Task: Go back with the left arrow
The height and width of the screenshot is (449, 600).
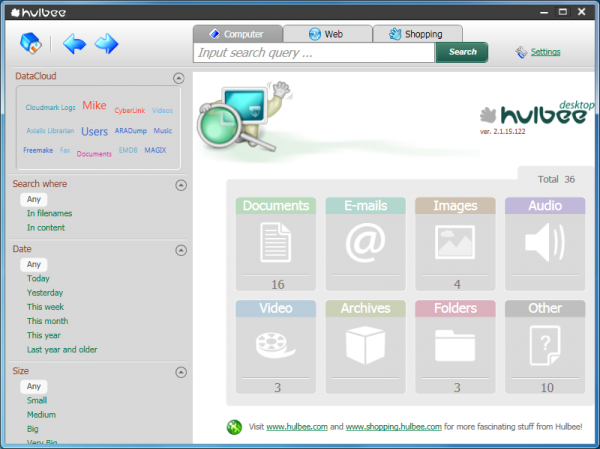Action: 74,44
